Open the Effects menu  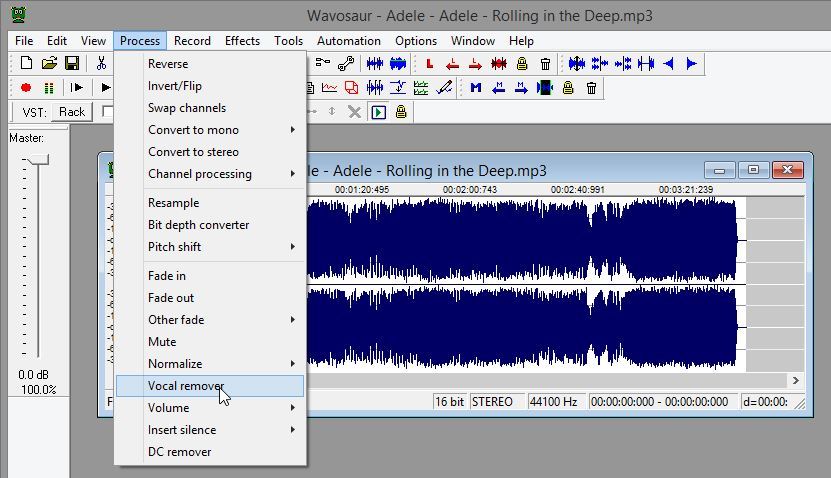pos(242,41)
